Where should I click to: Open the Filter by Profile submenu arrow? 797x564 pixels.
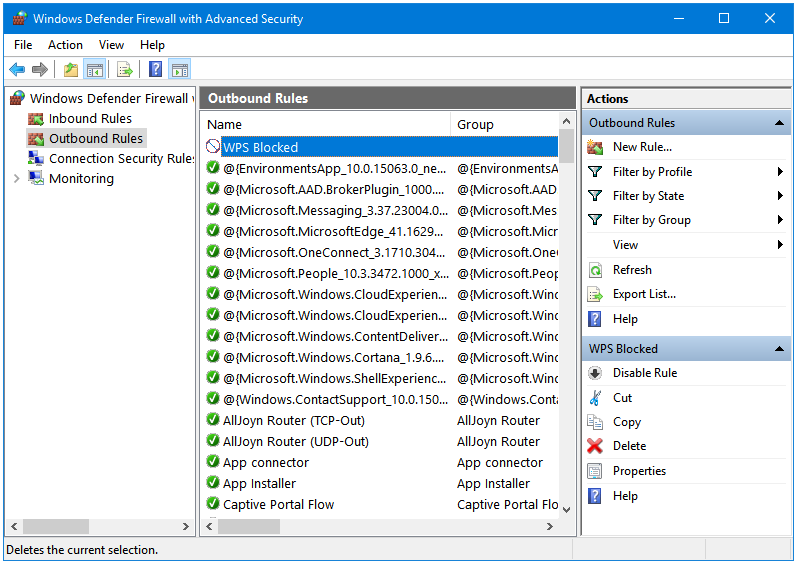[x=780, y=172]
